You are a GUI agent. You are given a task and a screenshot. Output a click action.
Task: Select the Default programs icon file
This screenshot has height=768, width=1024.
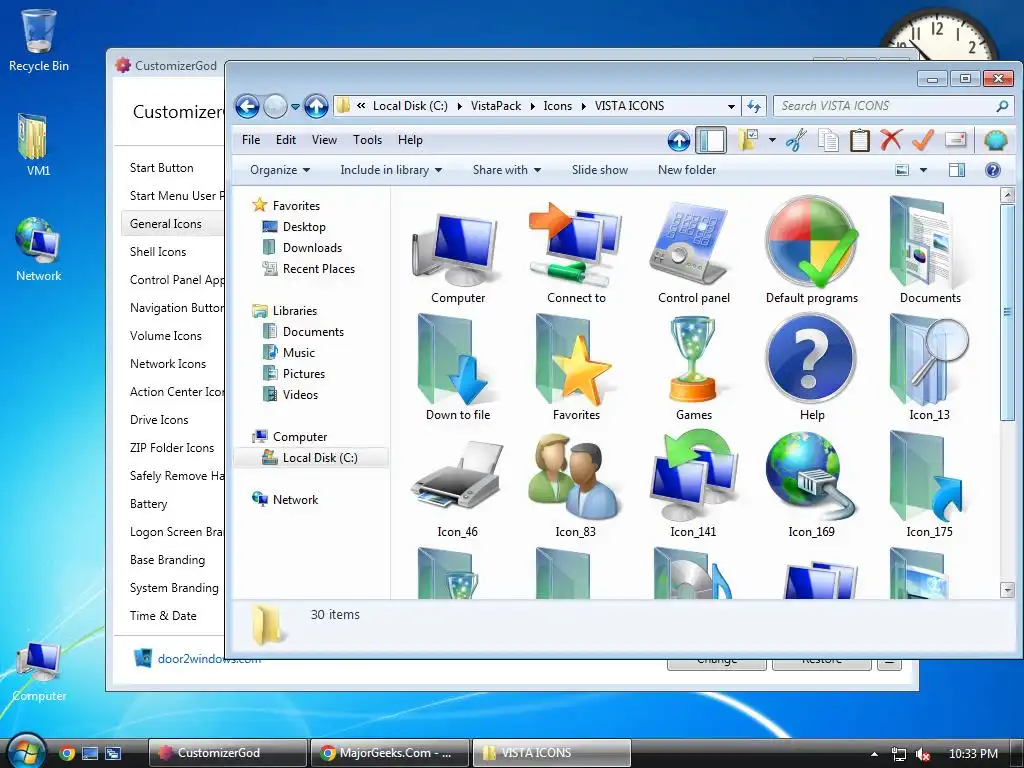click(812, 251)
